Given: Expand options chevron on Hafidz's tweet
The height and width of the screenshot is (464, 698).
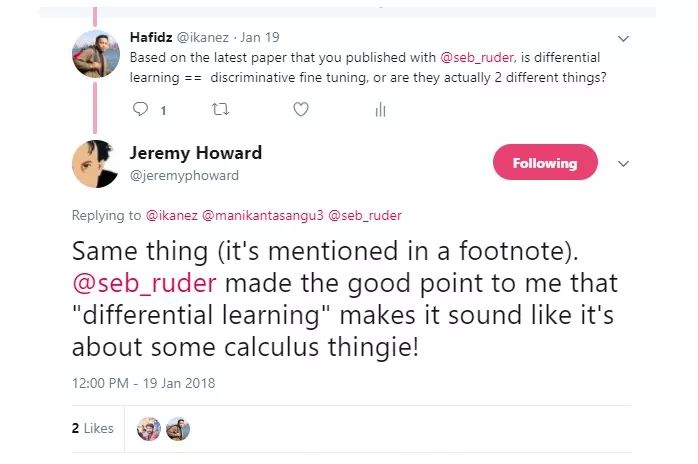Looking at the screenshot, I should pos(624,40).
